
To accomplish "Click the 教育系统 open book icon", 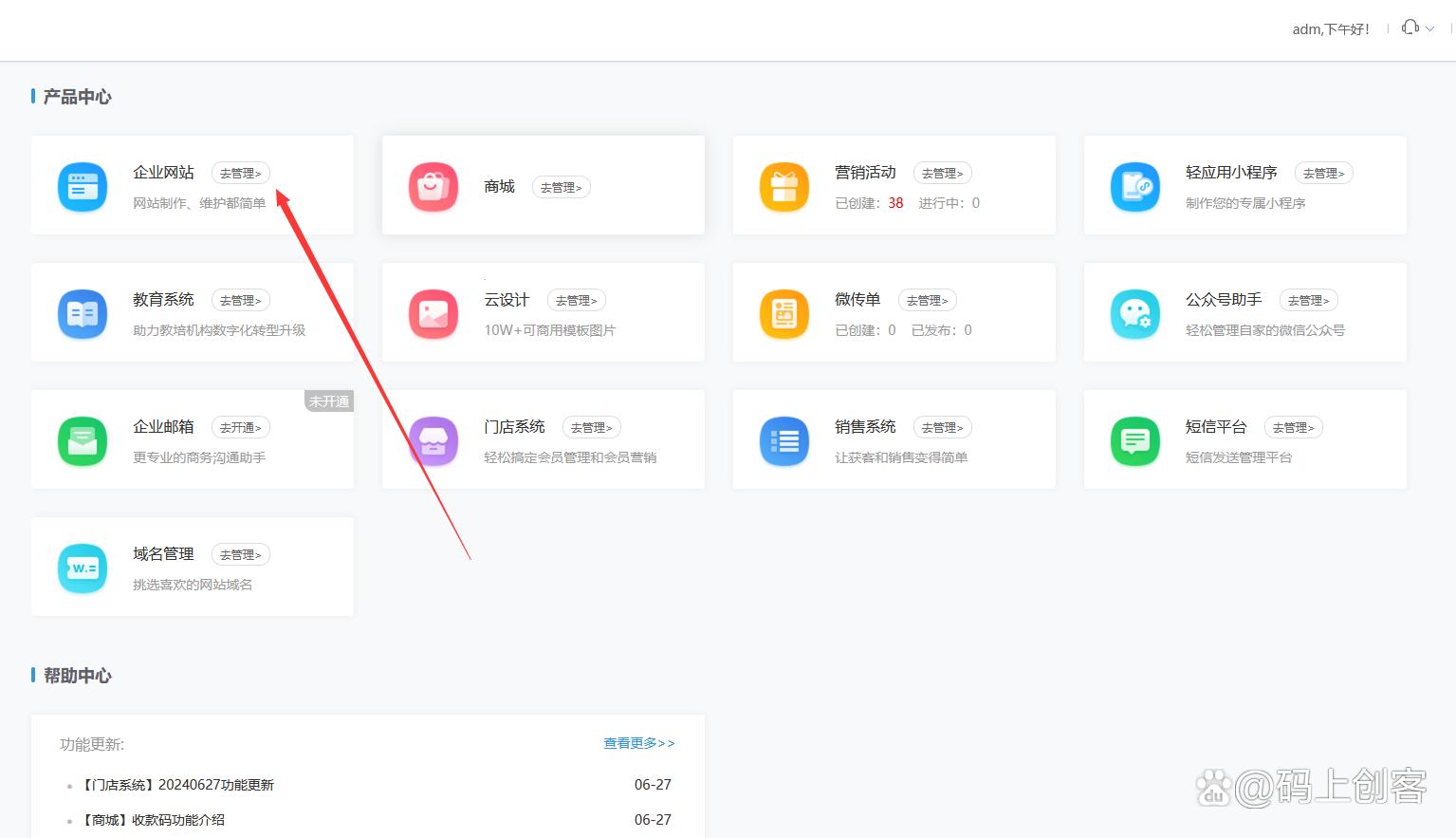I will click(x=83, y=314).
